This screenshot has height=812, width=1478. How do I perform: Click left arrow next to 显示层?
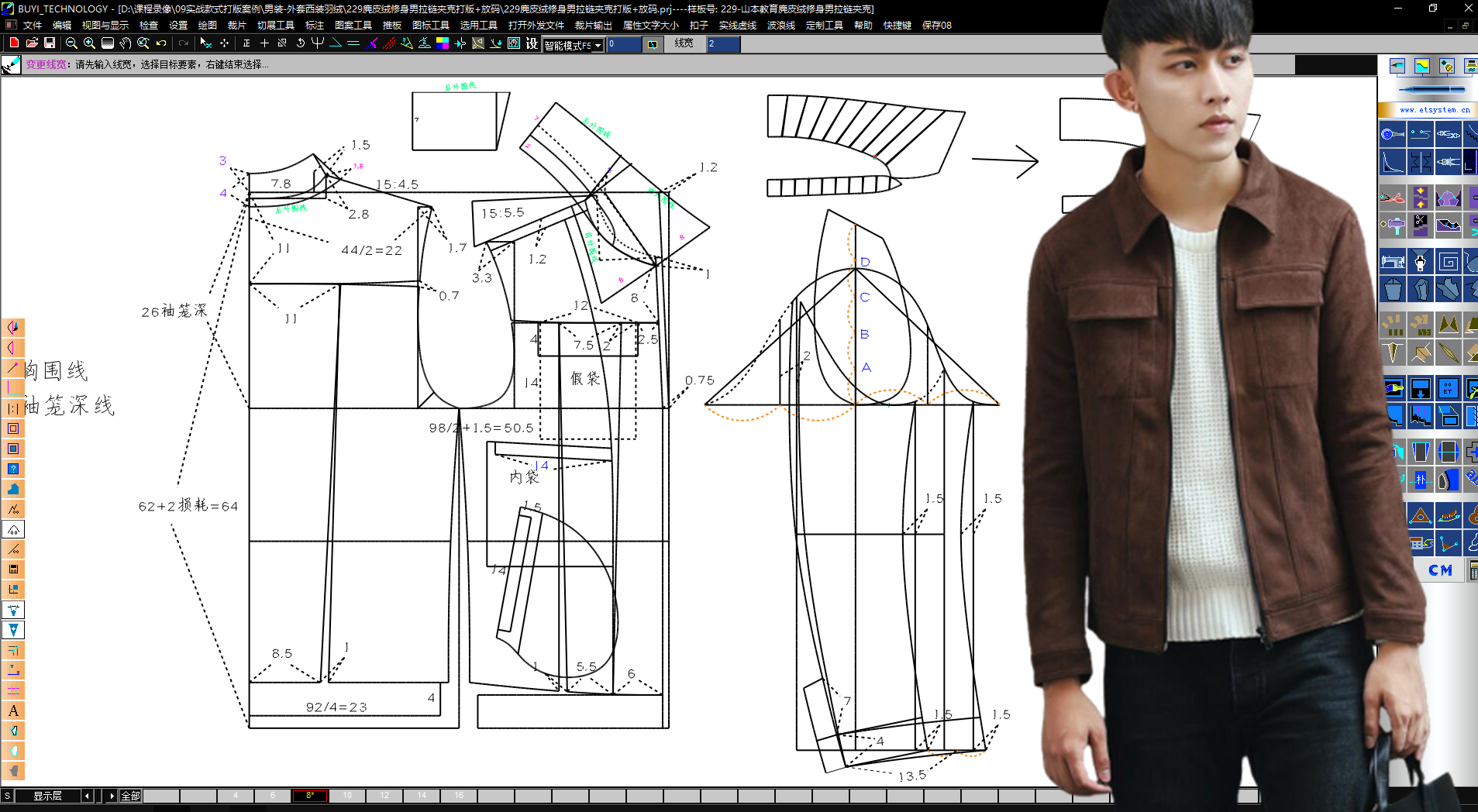(88, 796)
